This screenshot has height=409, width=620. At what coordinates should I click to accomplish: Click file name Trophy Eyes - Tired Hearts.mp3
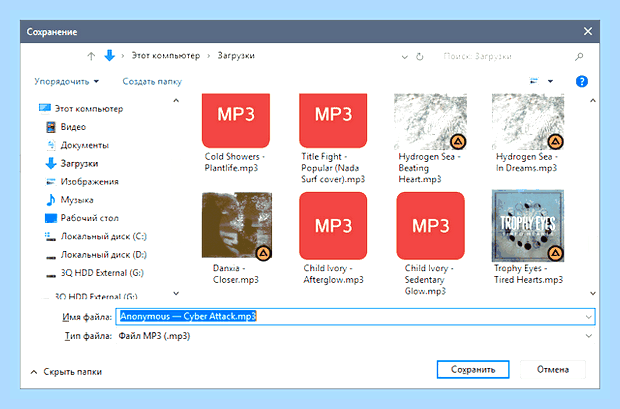click(528, 274)
